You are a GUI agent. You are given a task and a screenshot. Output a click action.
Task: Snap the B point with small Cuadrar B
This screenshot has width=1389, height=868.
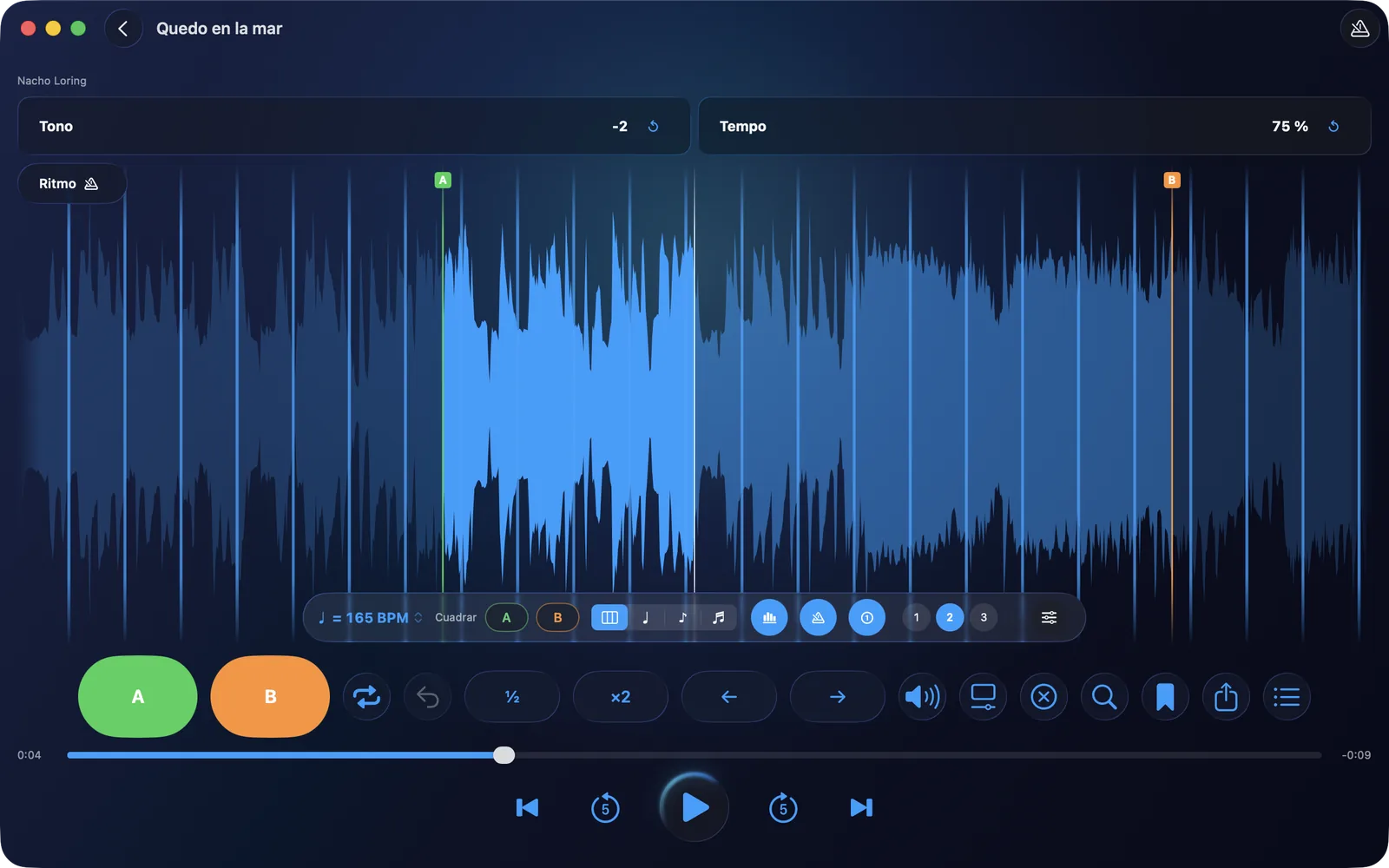pyautogui.click(x=557, y=618)
